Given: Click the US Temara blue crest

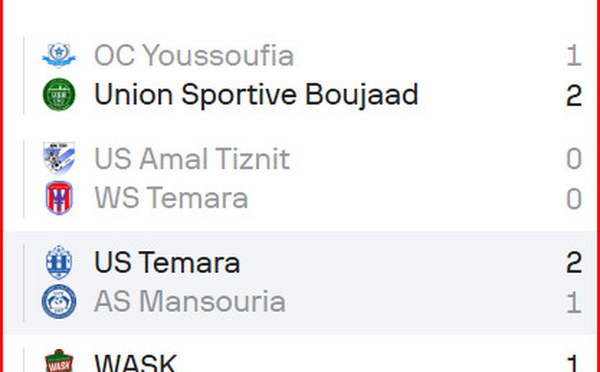Looking at the screenshot, I should (59, 262).
